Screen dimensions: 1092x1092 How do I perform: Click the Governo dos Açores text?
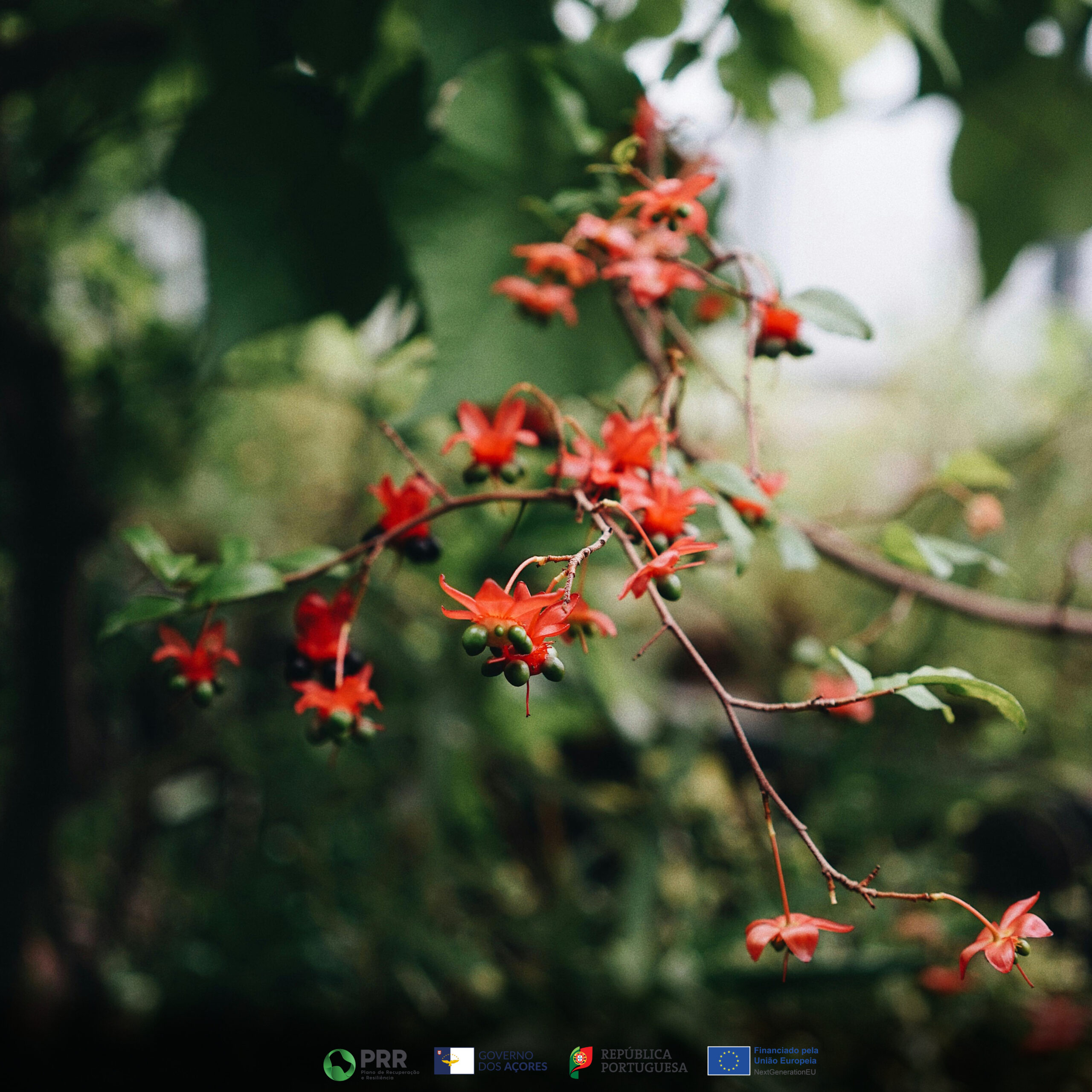pos(513,1061)
